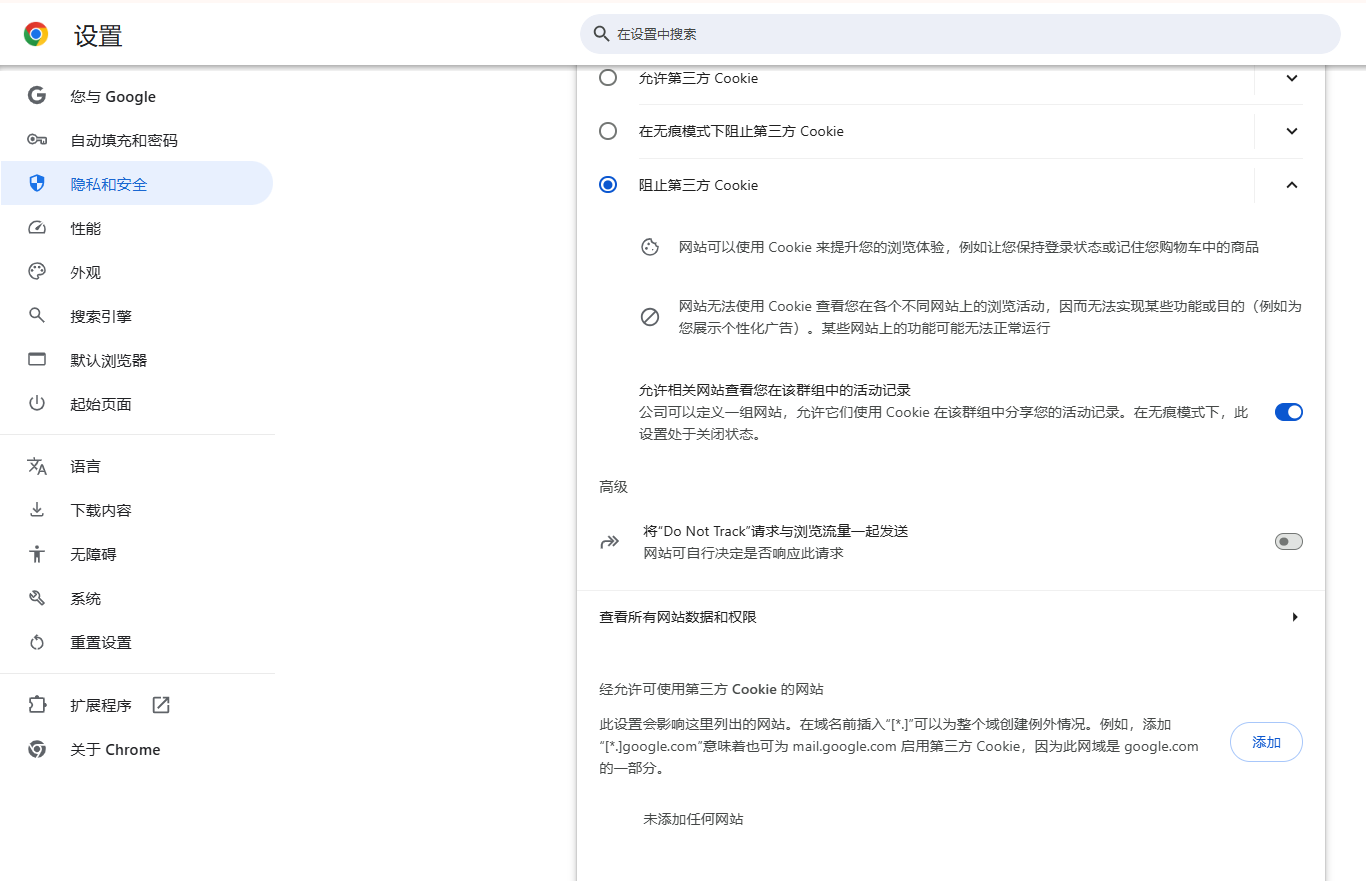Collapse the 阻止第三方 Cookie details chevron
The image size is (1366, 881).
[x=1292, y=185]
